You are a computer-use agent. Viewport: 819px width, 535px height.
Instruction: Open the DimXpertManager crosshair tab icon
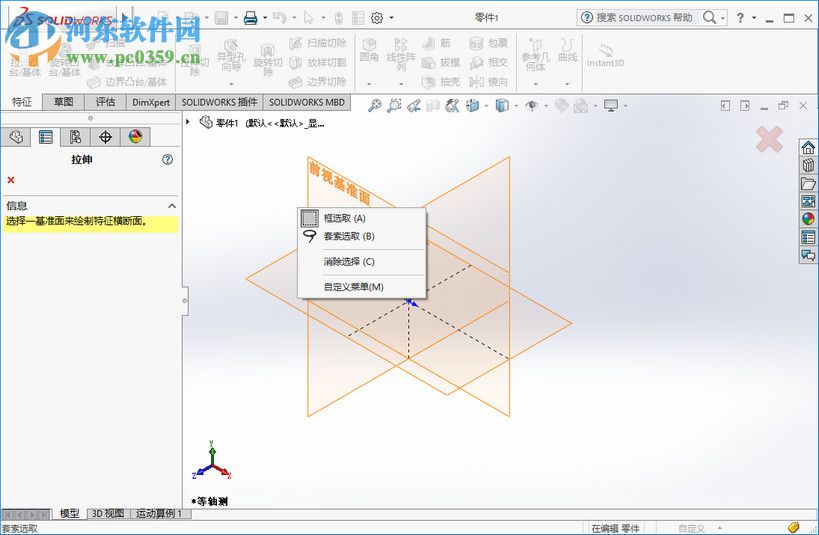coord(105,137)
